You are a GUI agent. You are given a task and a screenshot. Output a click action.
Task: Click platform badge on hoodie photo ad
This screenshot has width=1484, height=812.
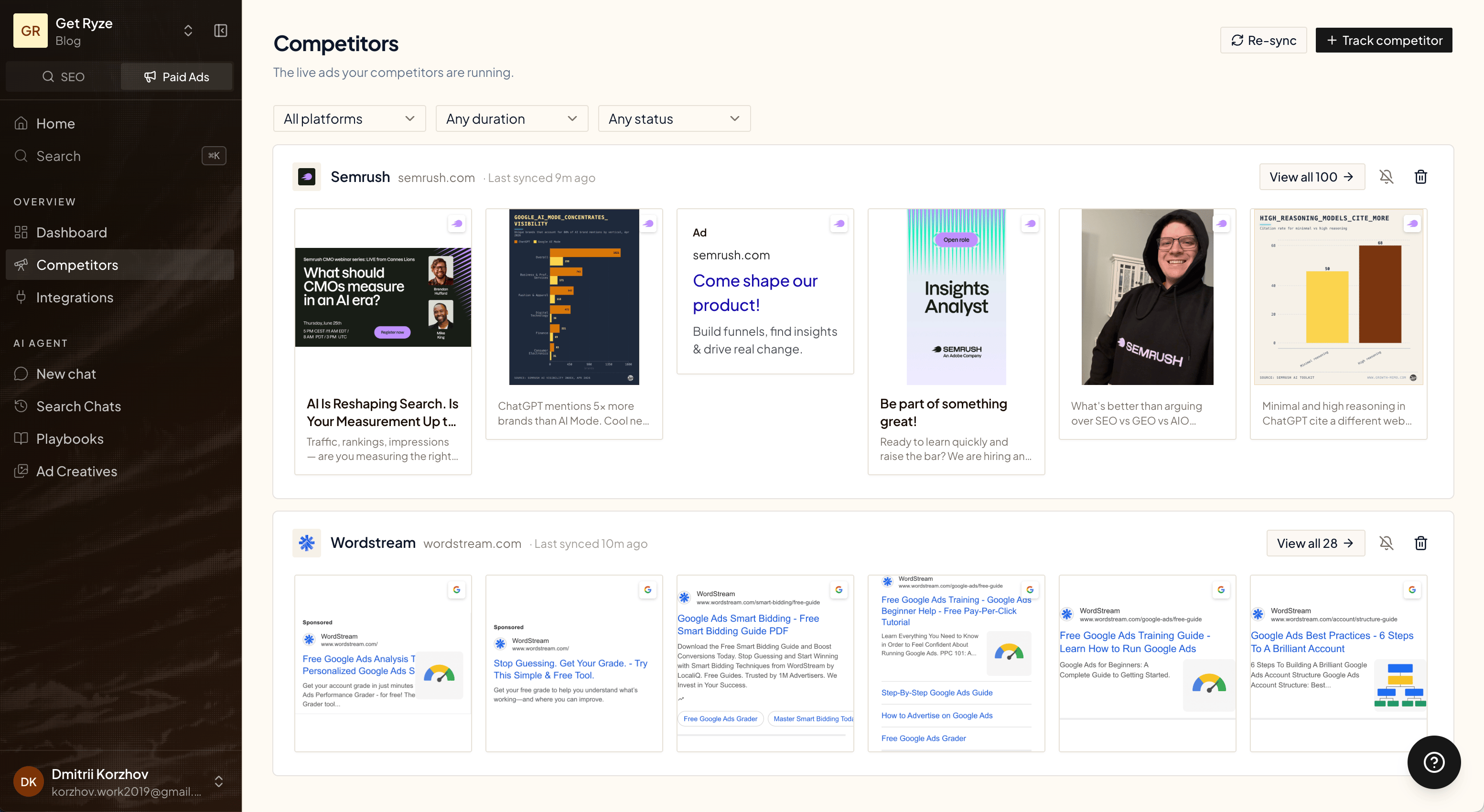coord(1221,224)
